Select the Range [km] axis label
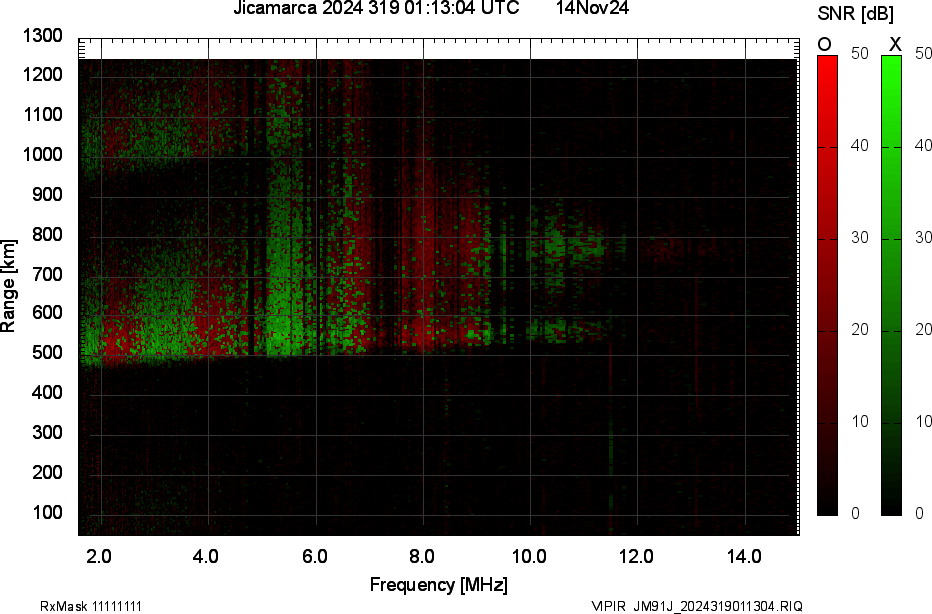932x614 pixels. click(x=9, y=287)
